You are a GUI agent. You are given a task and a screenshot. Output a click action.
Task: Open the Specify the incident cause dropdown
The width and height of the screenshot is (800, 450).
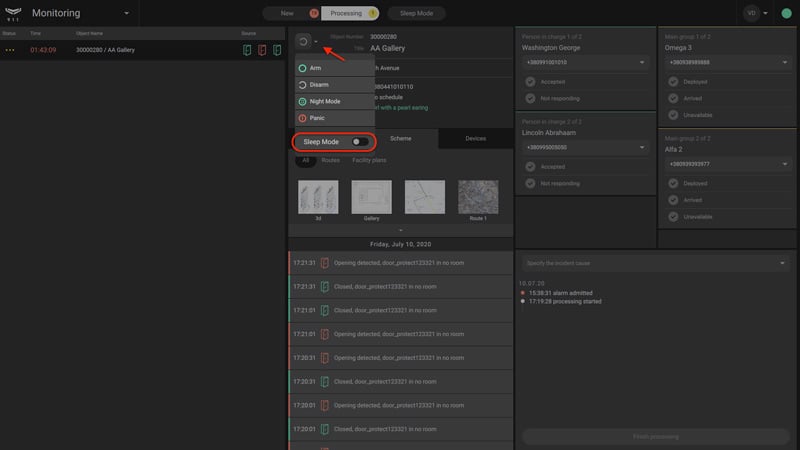point(656,263)
